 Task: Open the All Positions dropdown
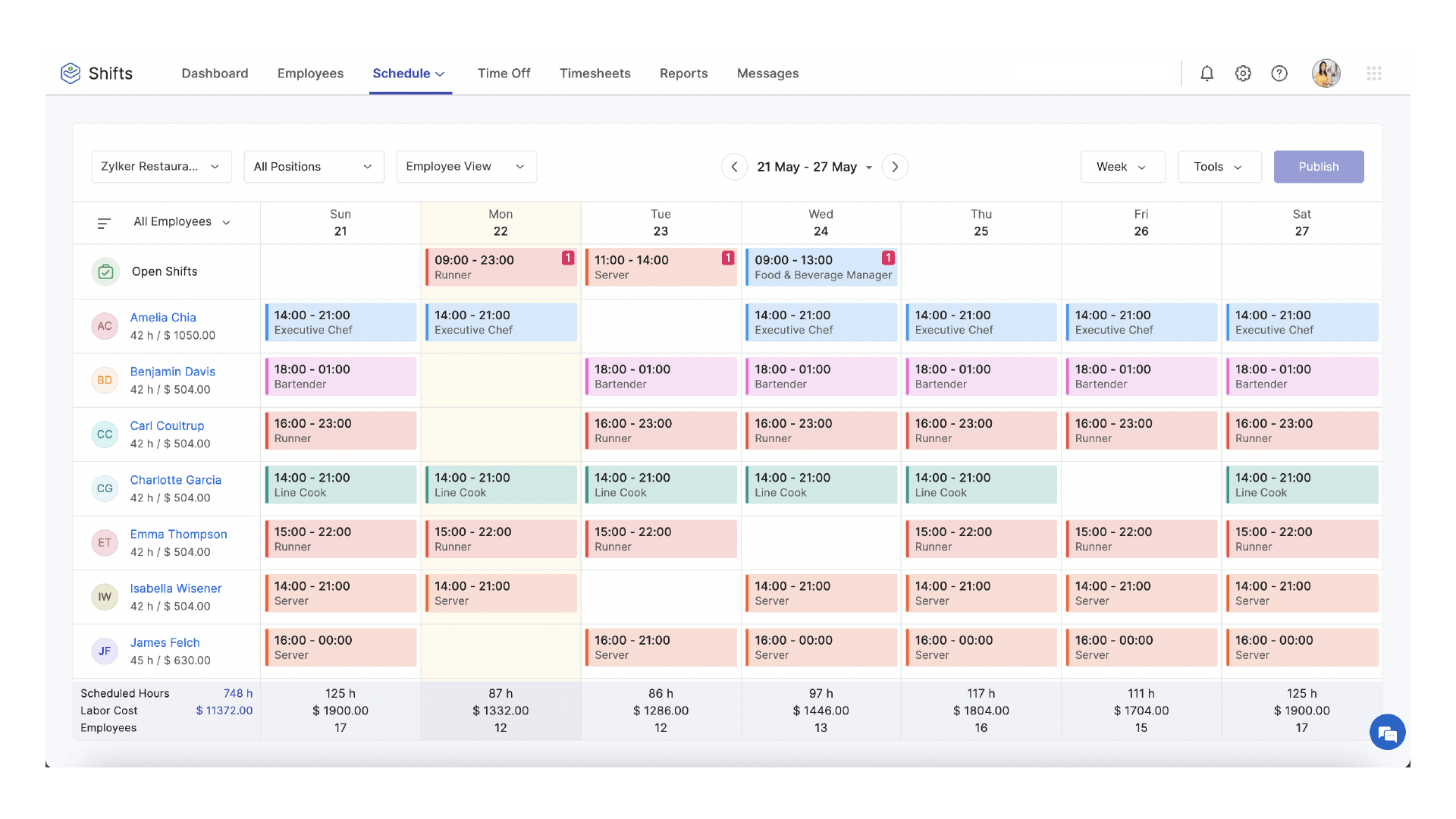click(x=313, y=166)
